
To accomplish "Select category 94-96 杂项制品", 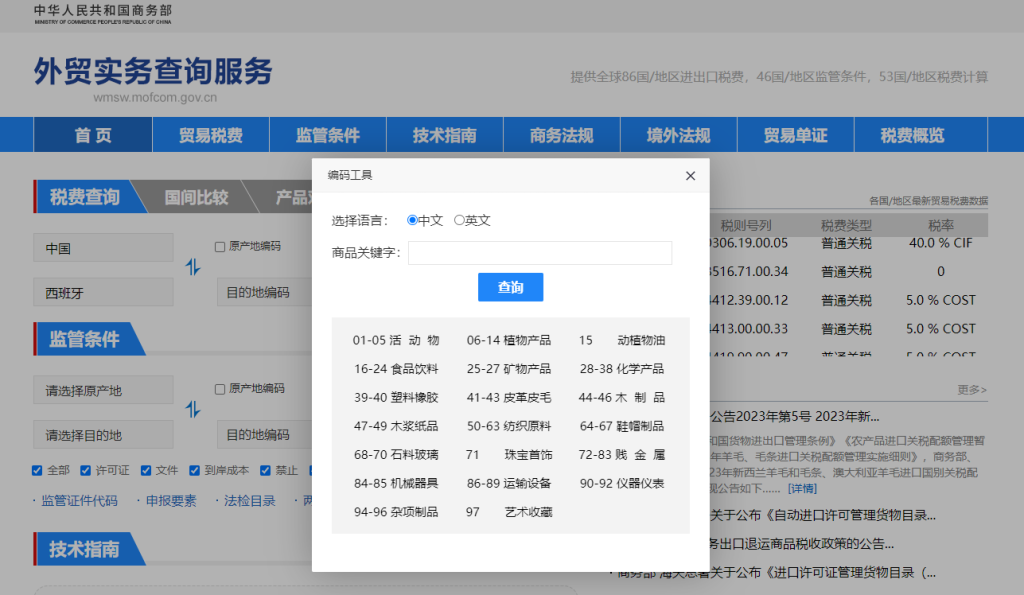I will [x=396, y=513].
